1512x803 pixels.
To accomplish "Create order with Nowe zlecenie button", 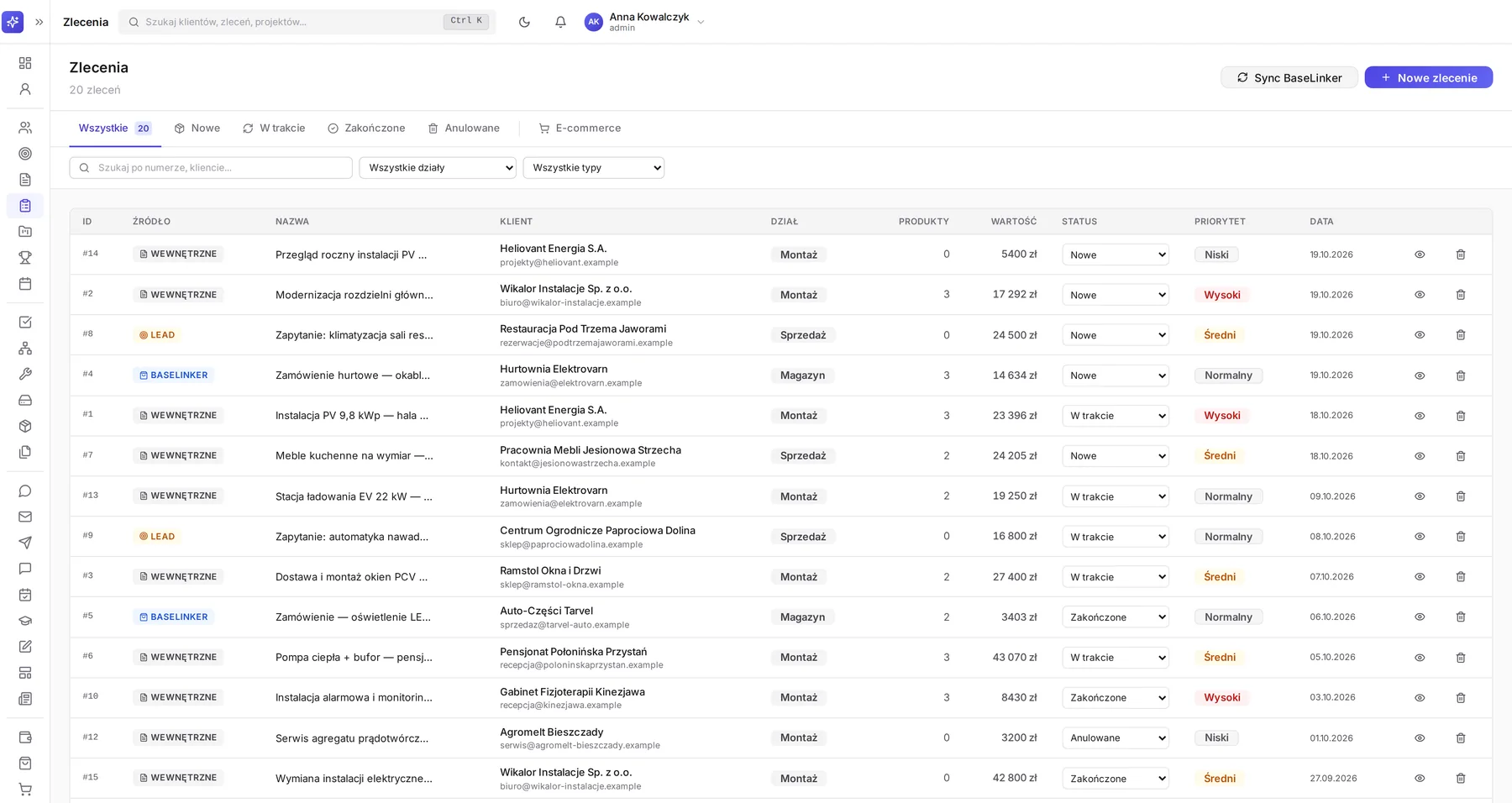I will (x=1428, y=77).
